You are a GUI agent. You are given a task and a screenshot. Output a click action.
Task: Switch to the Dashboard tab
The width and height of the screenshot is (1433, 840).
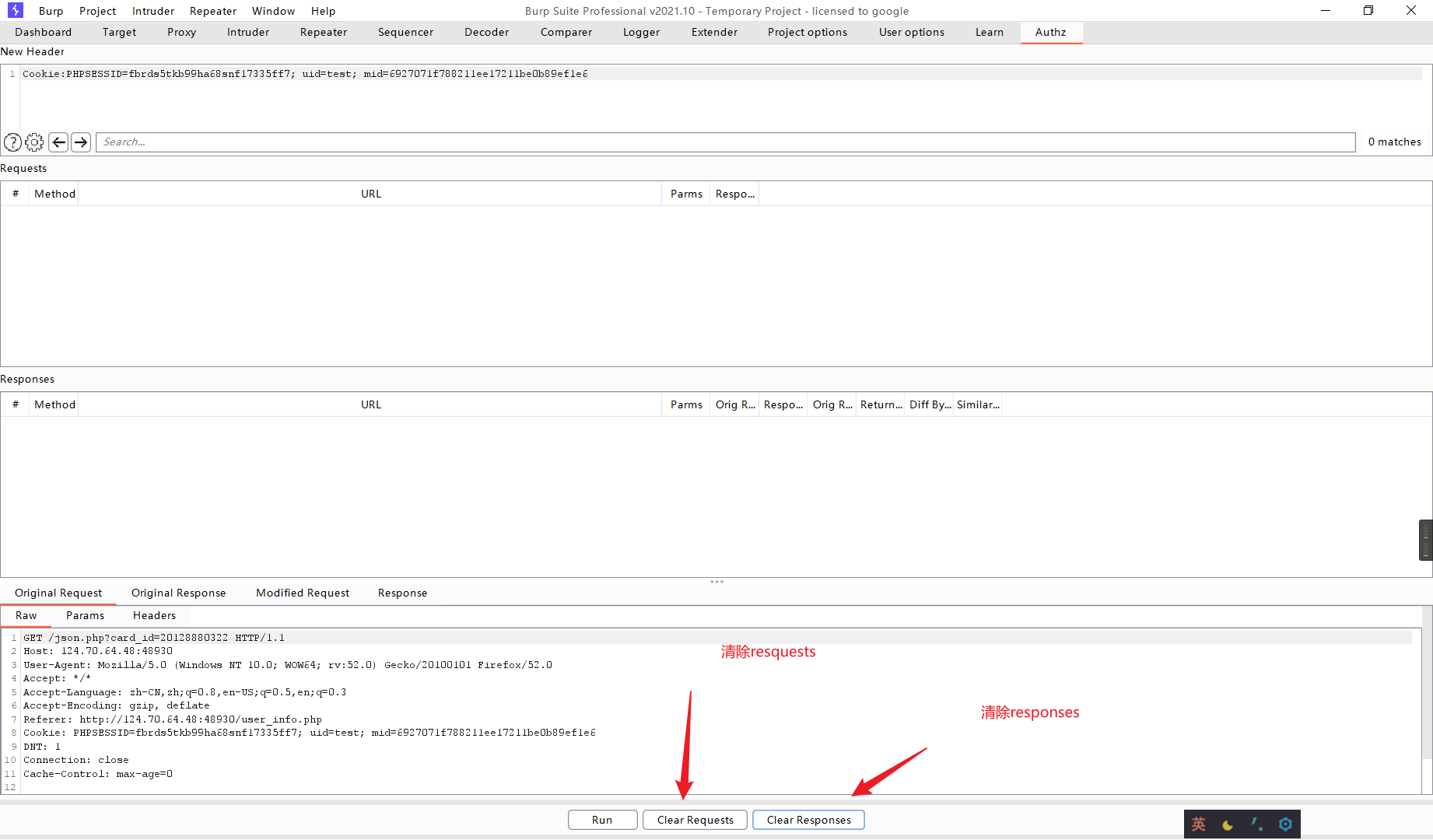pyautogui.click(x=44, y=32)
